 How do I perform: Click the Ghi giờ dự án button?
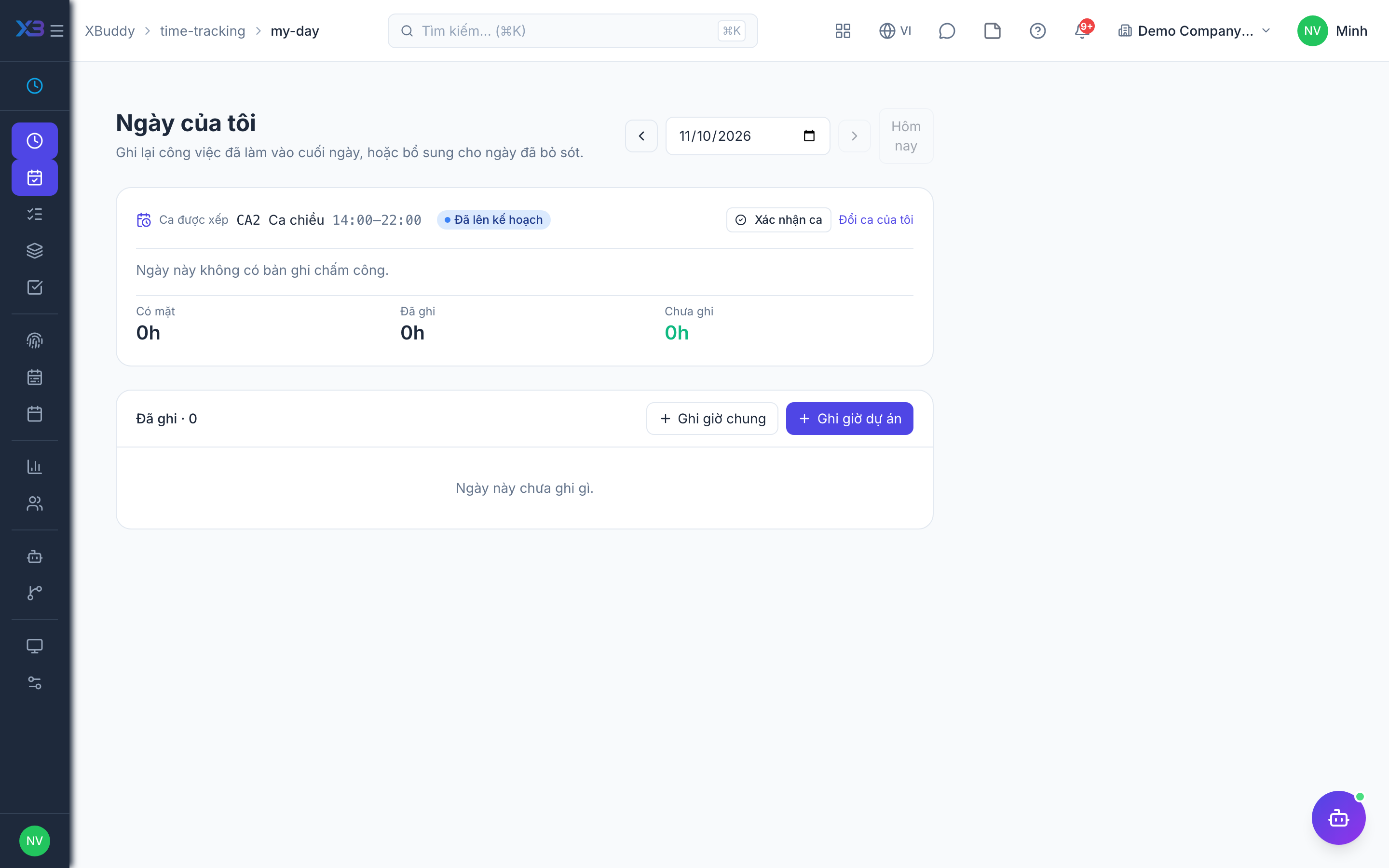click(x=849, y=419)
